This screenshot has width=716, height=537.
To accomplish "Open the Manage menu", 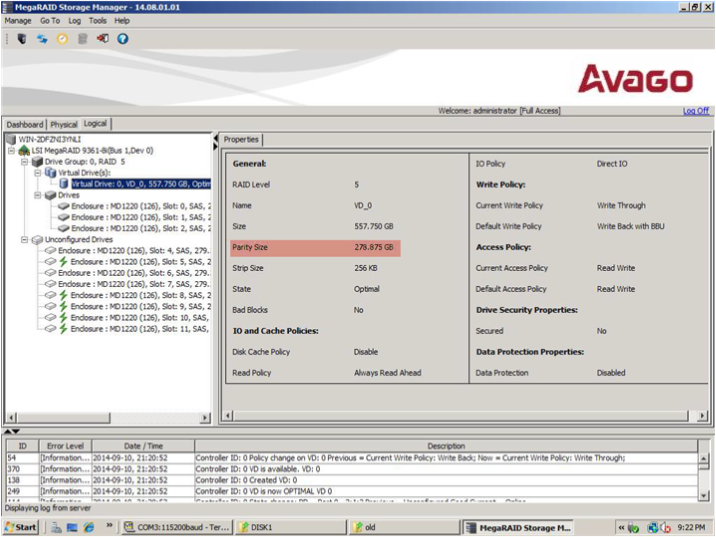I will [x=18, y=20].
